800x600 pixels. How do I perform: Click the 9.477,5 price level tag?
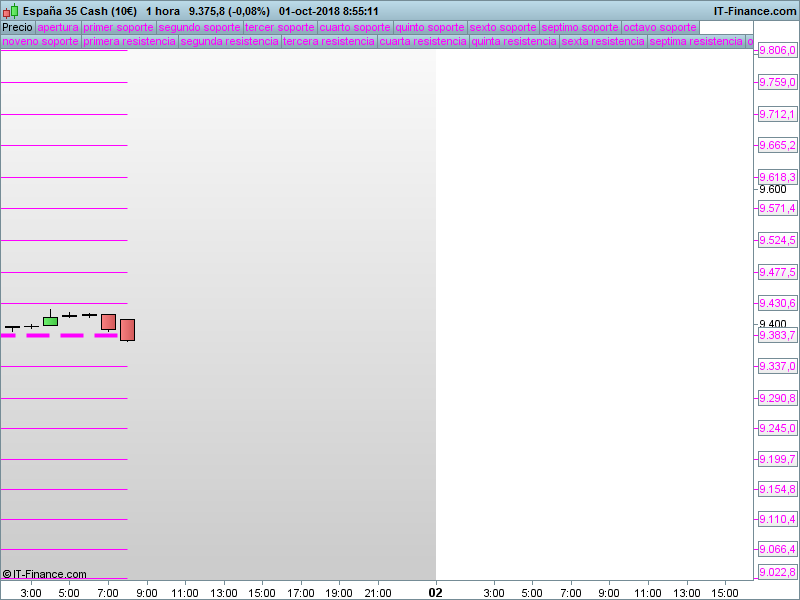point(777,272)
